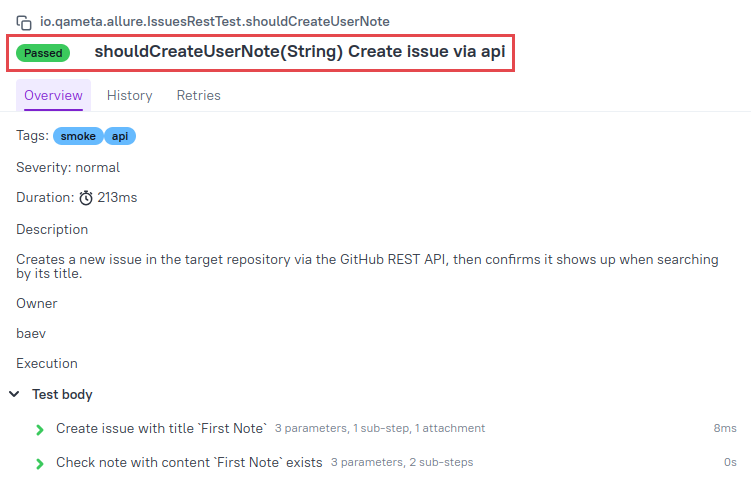Click the shouldCreateUserNote test title
This screenshot has width=751, height=503.
coord(299,51)
